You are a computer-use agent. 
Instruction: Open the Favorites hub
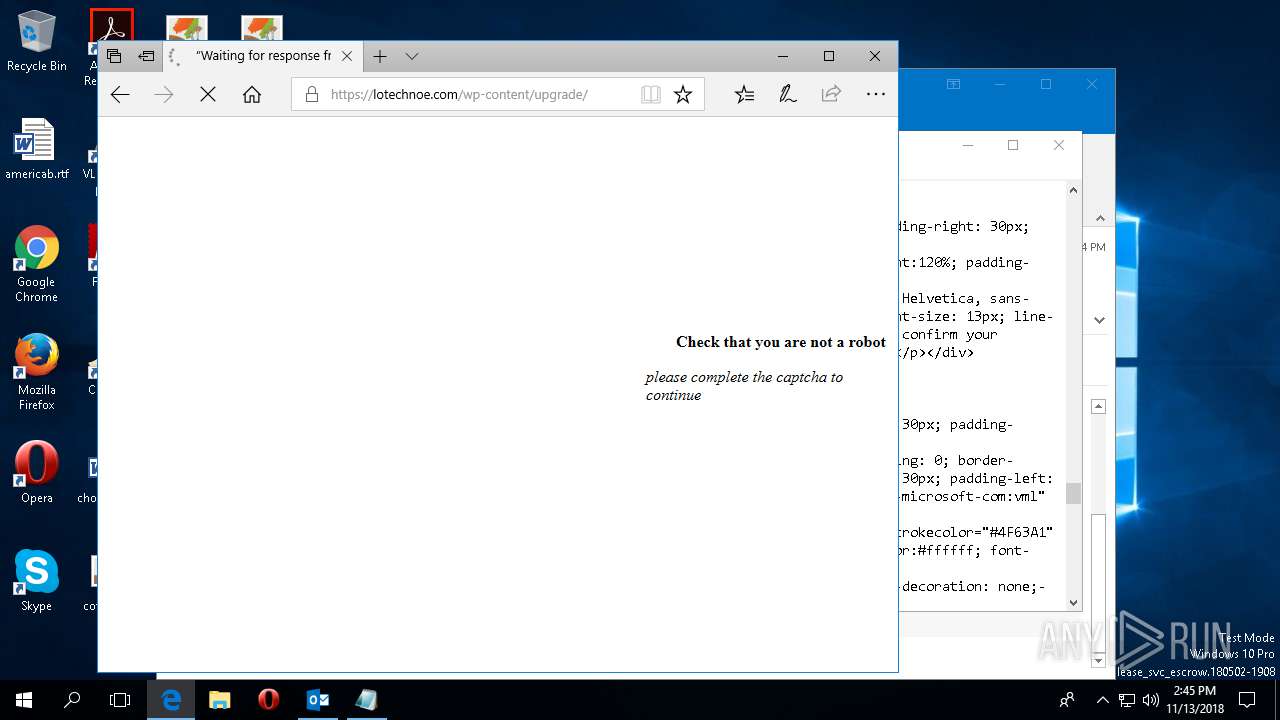tap(744, 94)
